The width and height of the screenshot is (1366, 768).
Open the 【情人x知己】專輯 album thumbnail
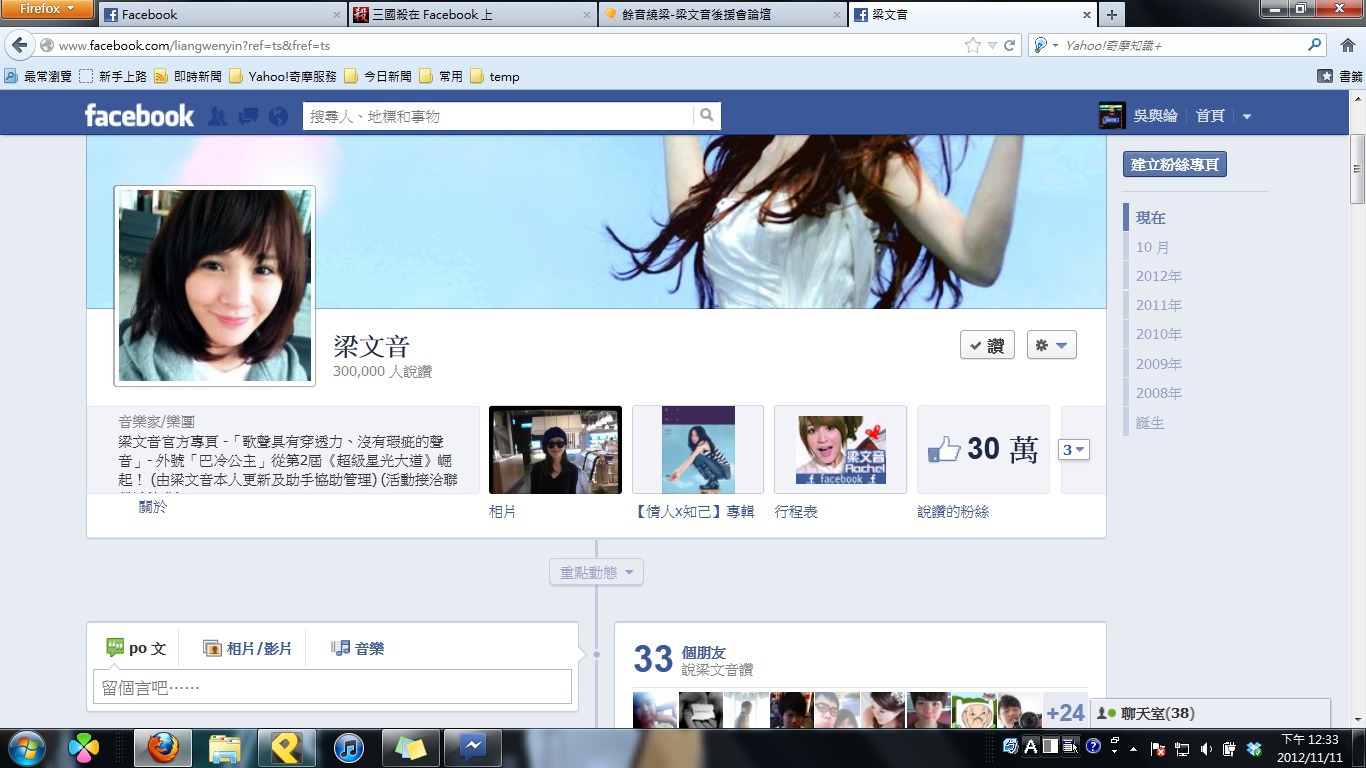(698, 450)
